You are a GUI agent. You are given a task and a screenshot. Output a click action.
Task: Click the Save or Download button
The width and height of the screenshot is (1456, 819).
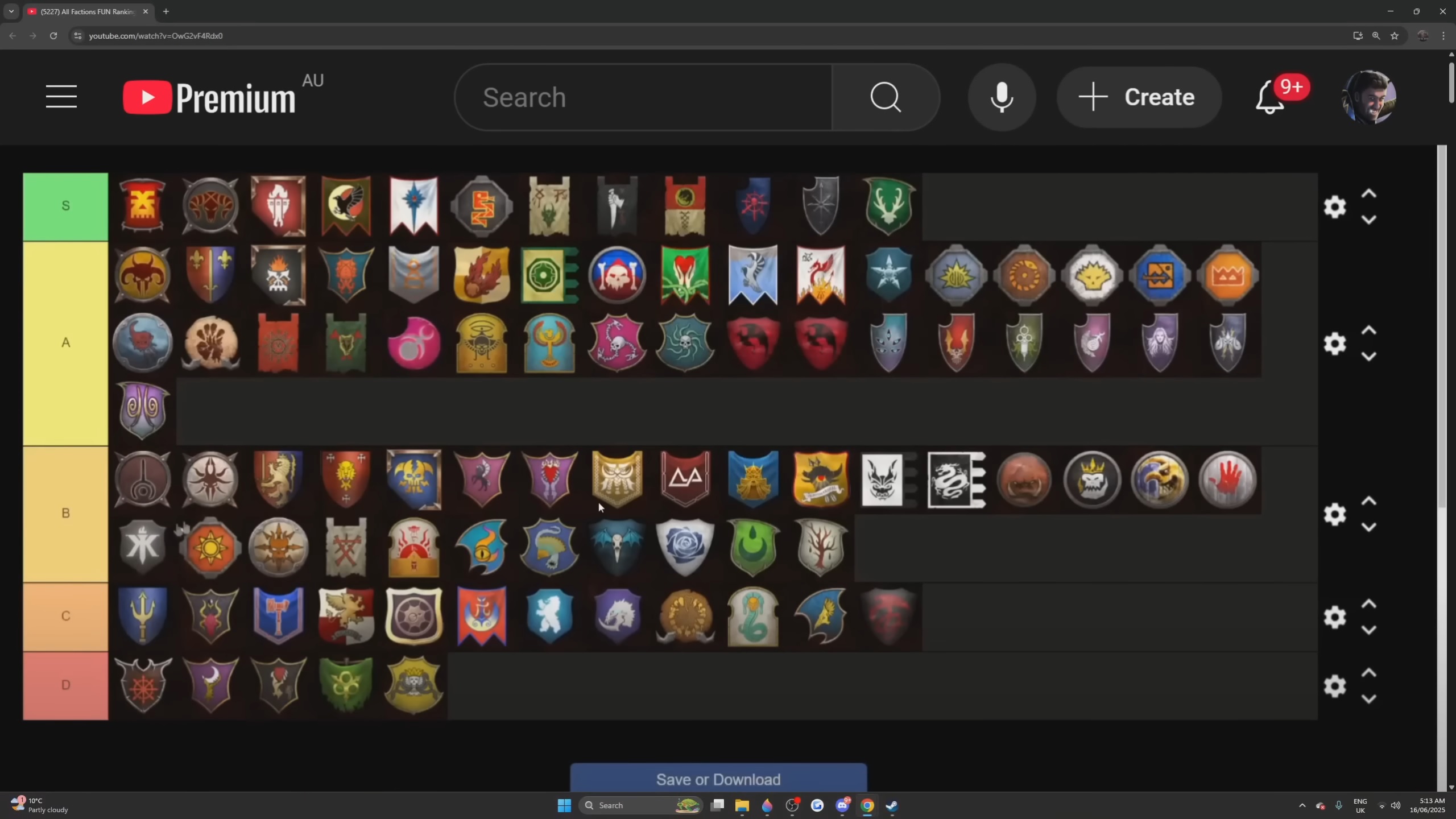[x=718, y=778]
